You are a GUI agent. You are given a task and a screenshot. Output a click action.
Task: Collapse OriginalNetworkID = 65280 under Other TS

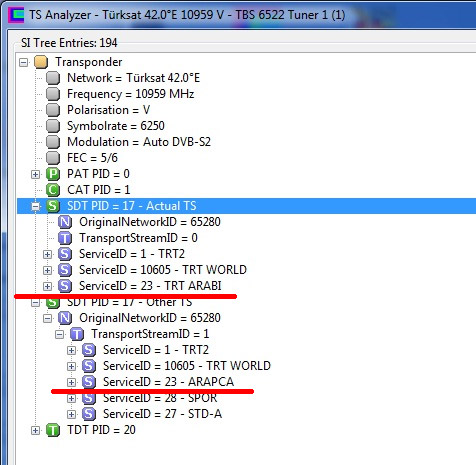click(47, 318)
